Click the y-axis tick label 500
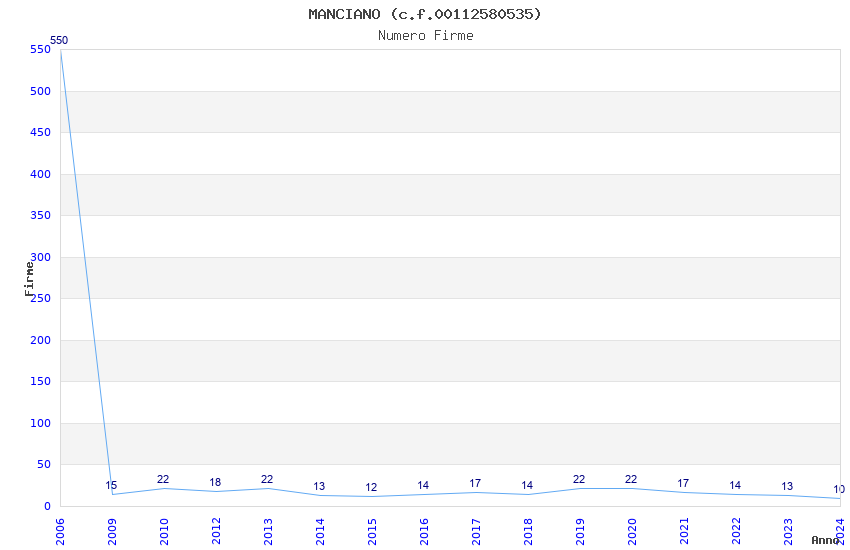850x550 pixels. pyautogui.click(x=41, y=91)
